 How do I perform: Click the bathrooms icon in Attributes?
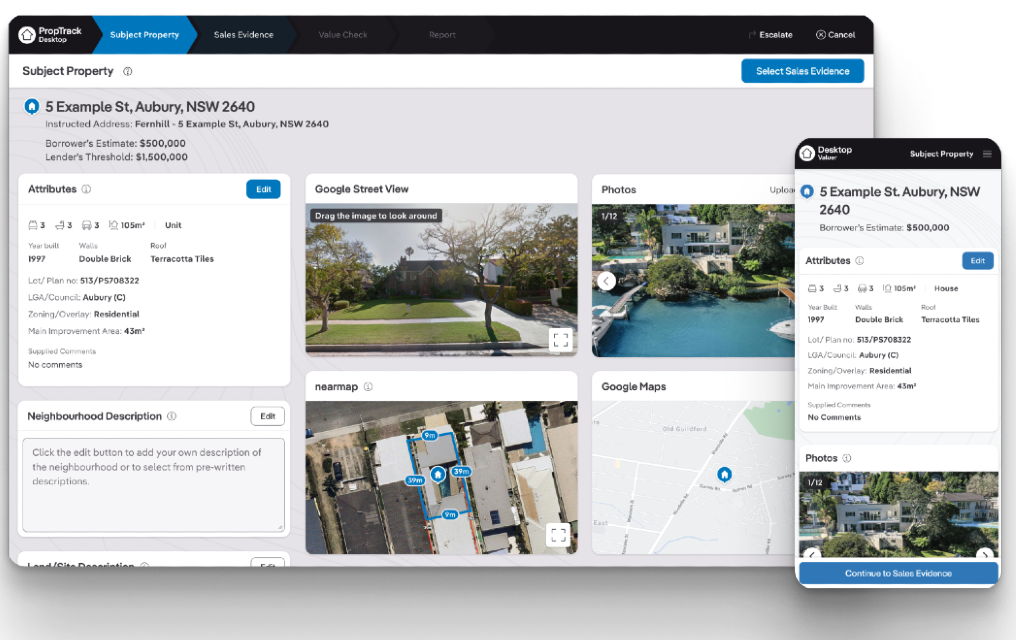pos(60,225)
